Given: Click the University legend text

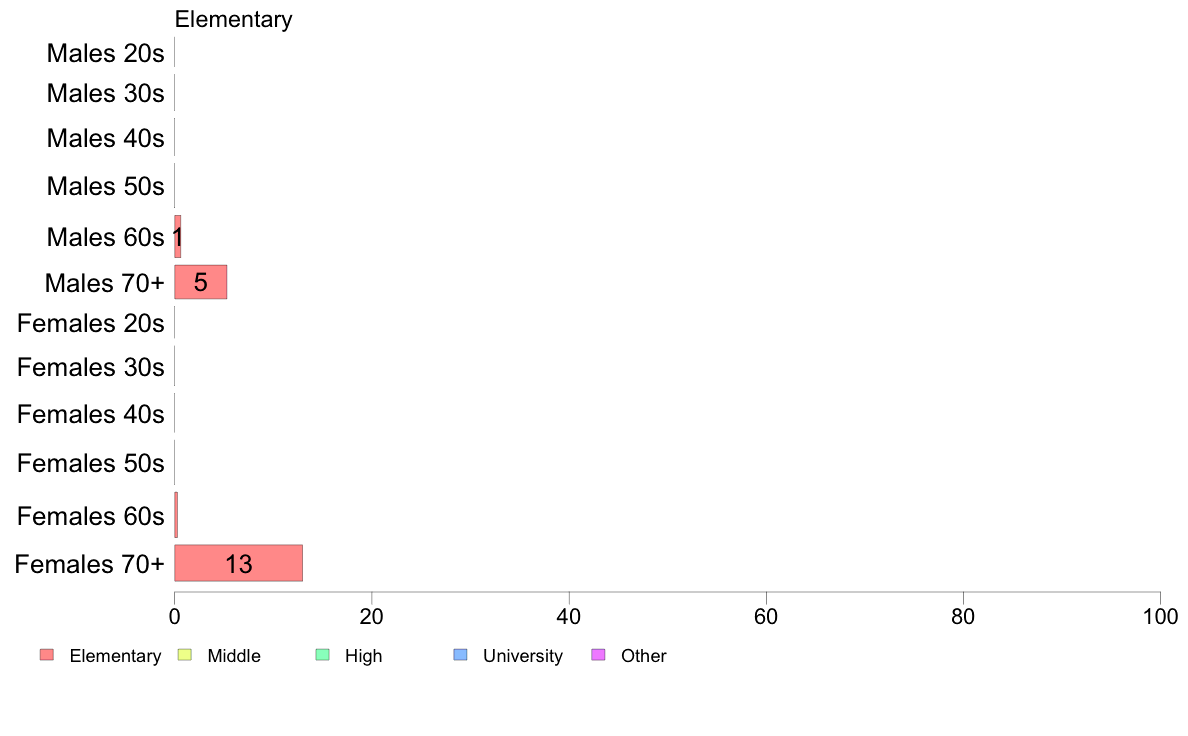Looking at the screenshot, I should pyautogui.click(x=523, y=656).
